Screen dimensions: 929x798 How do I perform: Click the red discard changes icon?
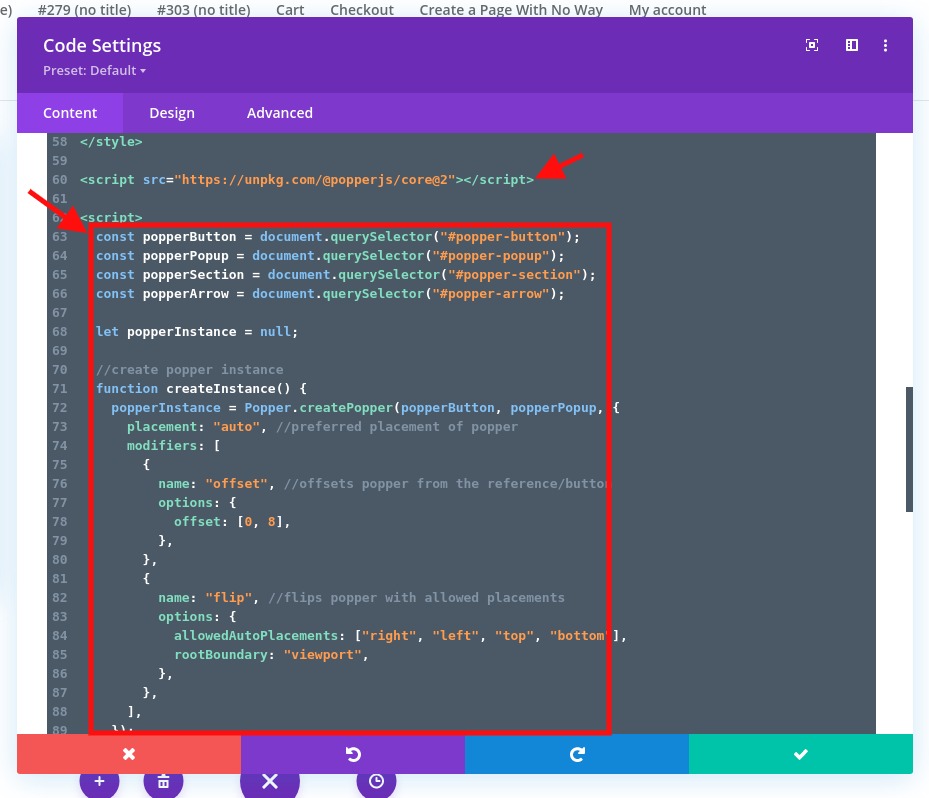[129, 754]
